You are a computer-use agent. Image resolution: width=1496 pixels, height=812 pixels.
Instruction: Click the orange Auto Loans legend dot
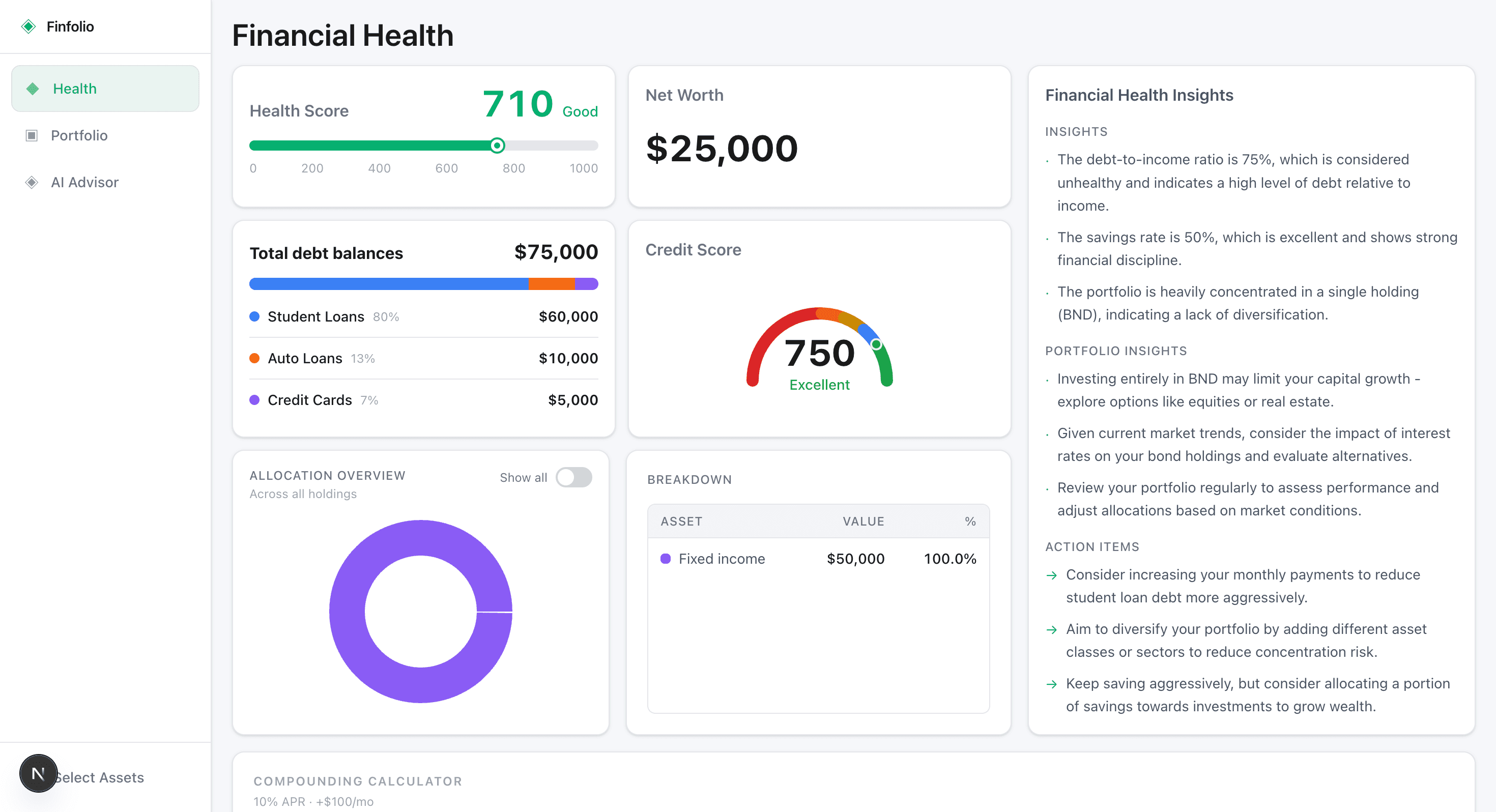click(254, 358)
